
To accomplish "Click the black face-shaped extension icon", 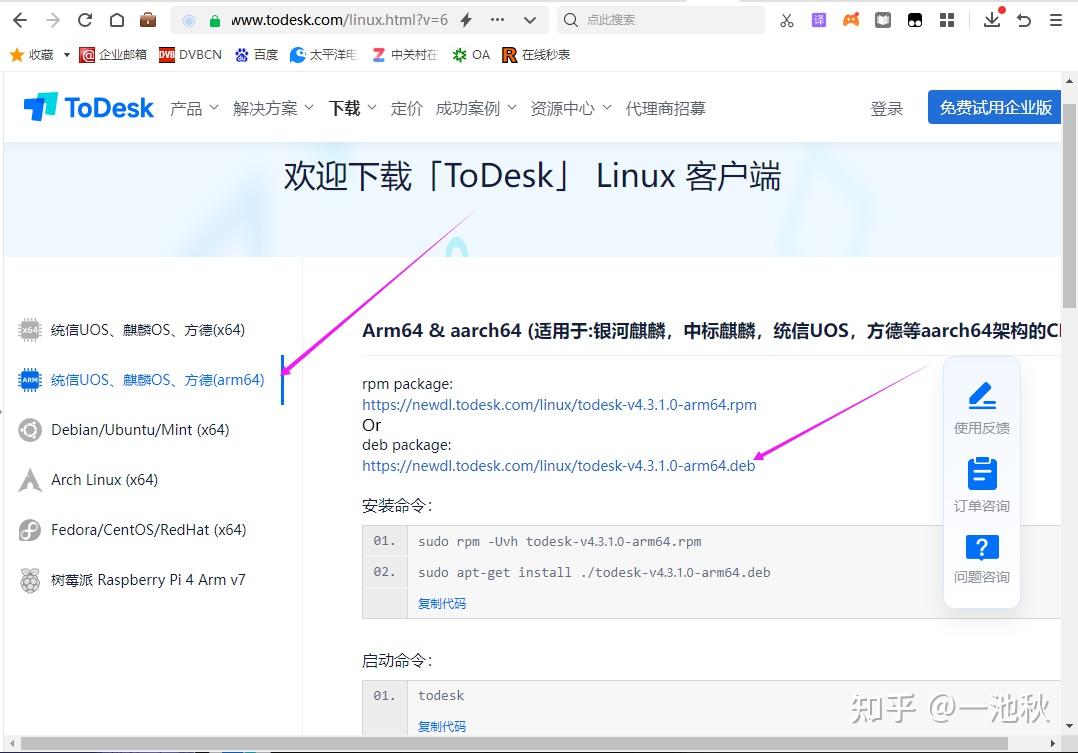I will [x=915, y=20].
